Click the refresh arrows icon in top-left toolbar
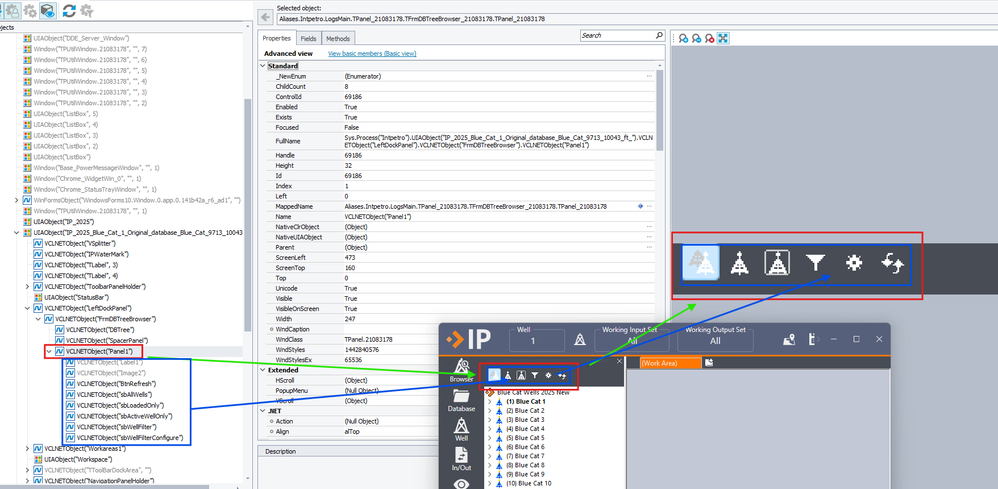This screenshot has height=489, width=998. (x=69, y=10)
